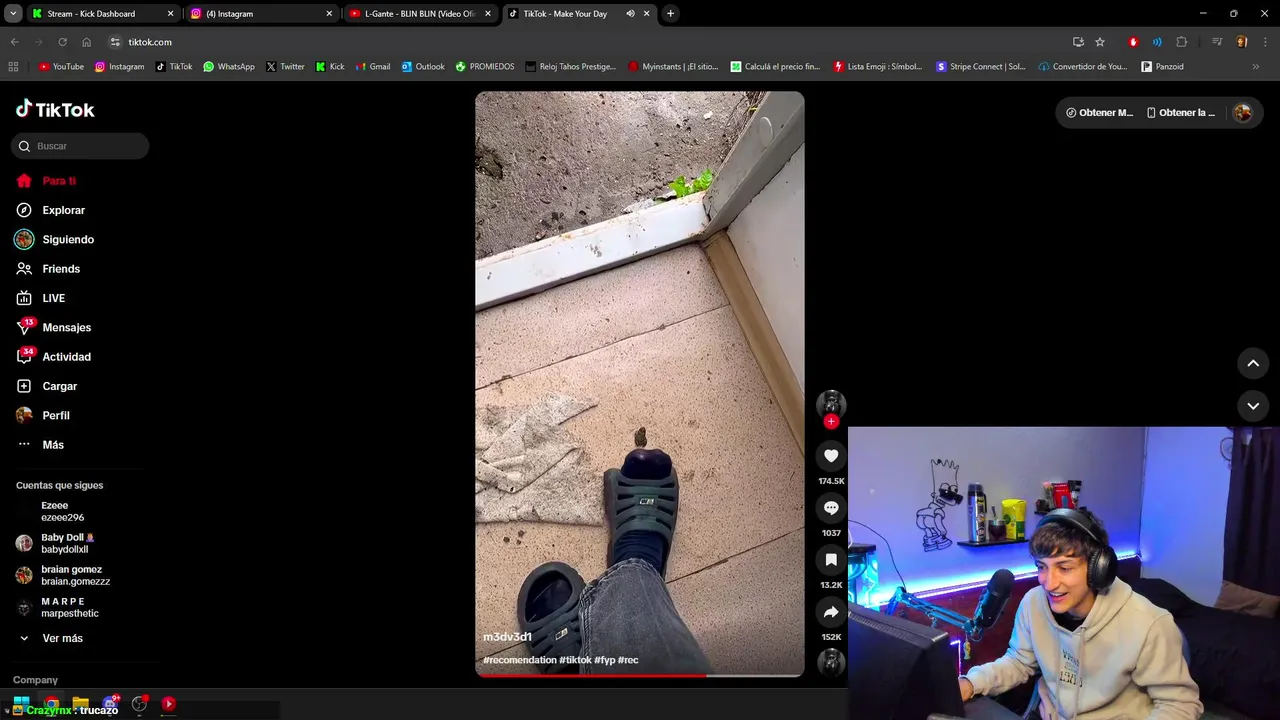Screen dimensions: 1280x720
Task: Switch to the L-Gante BLIN BLIN YouTube tab
Action: 421,14
